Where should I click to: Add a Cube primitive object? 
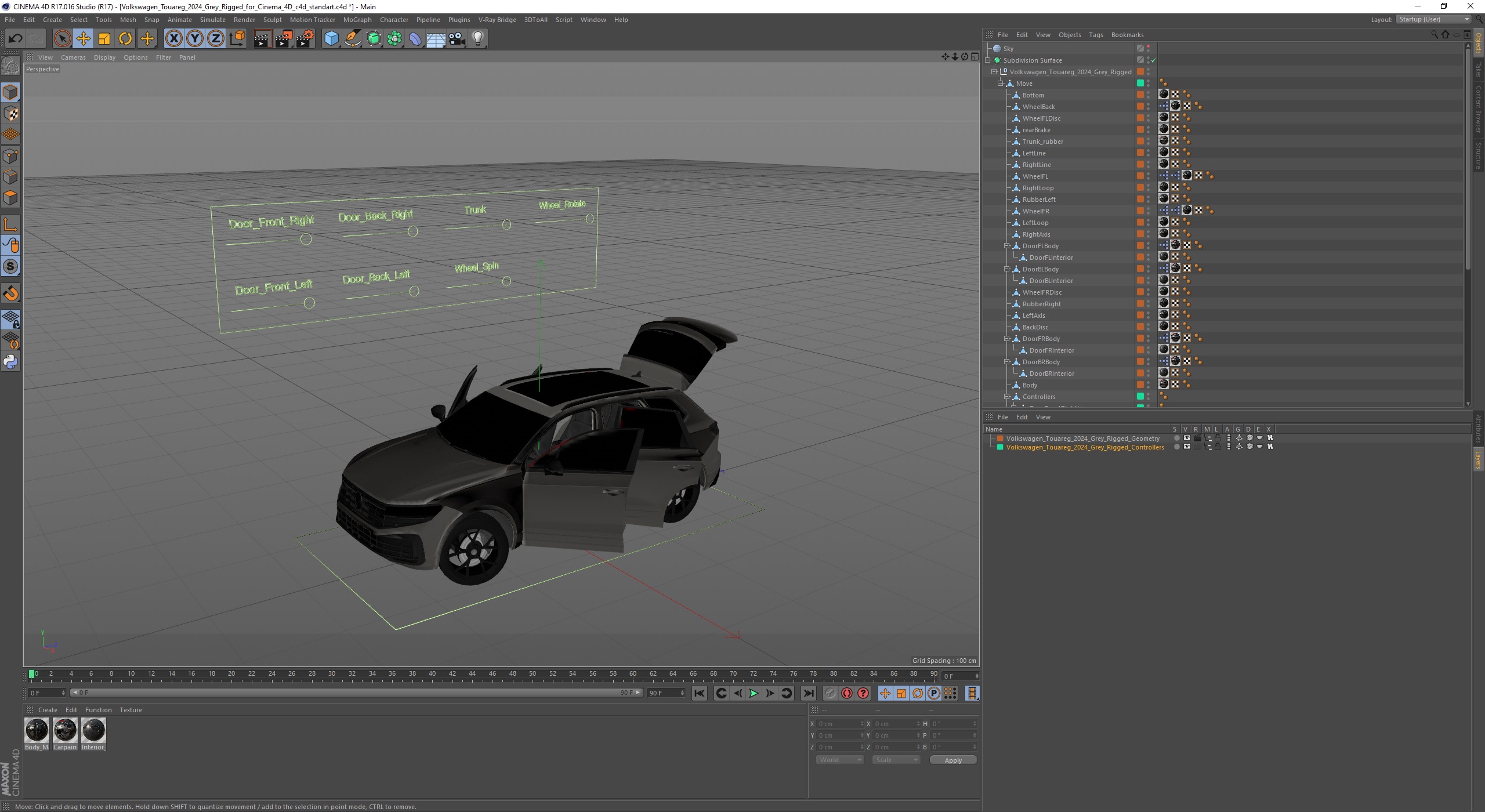coord(331,39)
